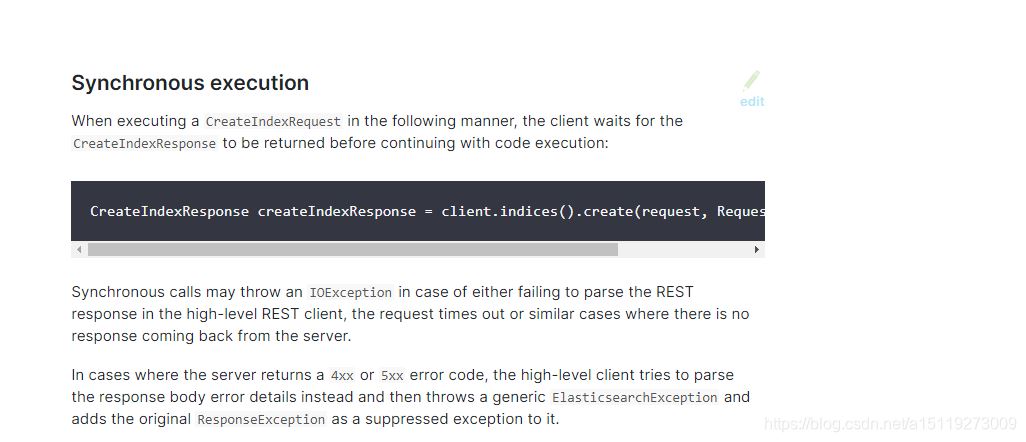
Task: Click the left arrow of the code scrollbar
Action: click(79, 249)
